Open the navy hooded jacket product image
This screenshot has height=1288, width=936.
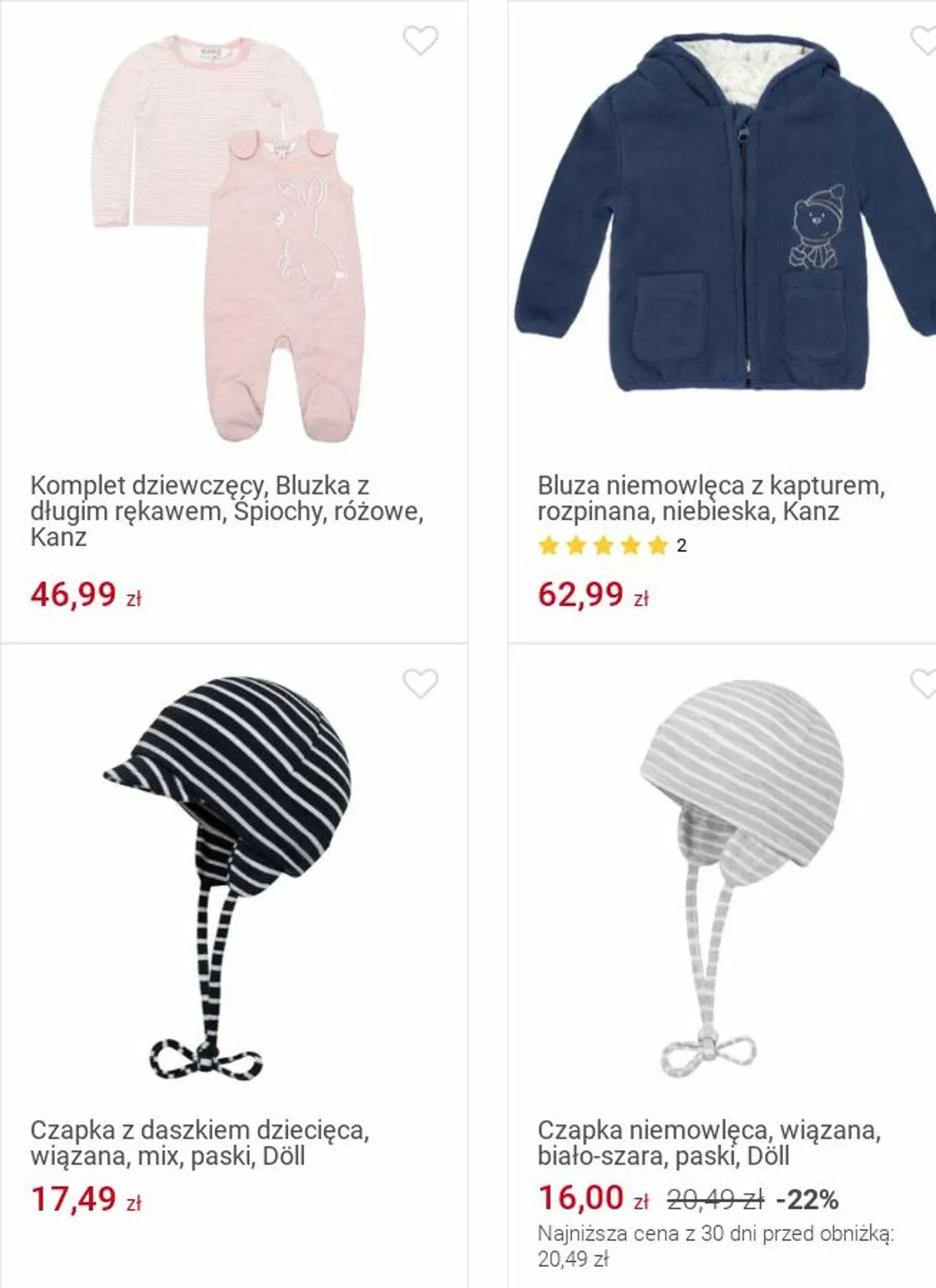pos(724,213)
